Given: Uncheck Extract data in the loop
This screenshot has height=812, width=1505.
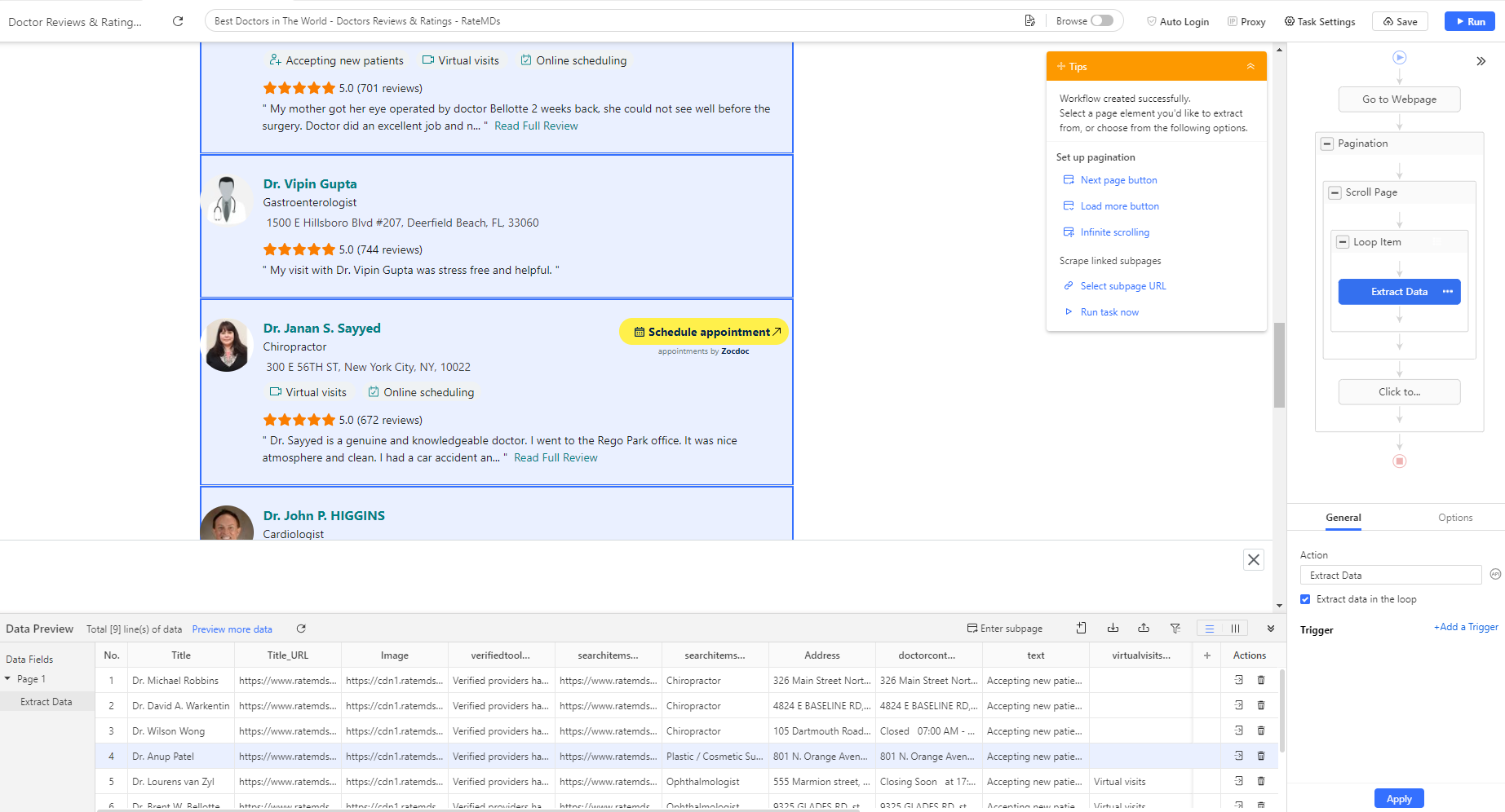Looking at the screenshot, I should (1305, 599).
